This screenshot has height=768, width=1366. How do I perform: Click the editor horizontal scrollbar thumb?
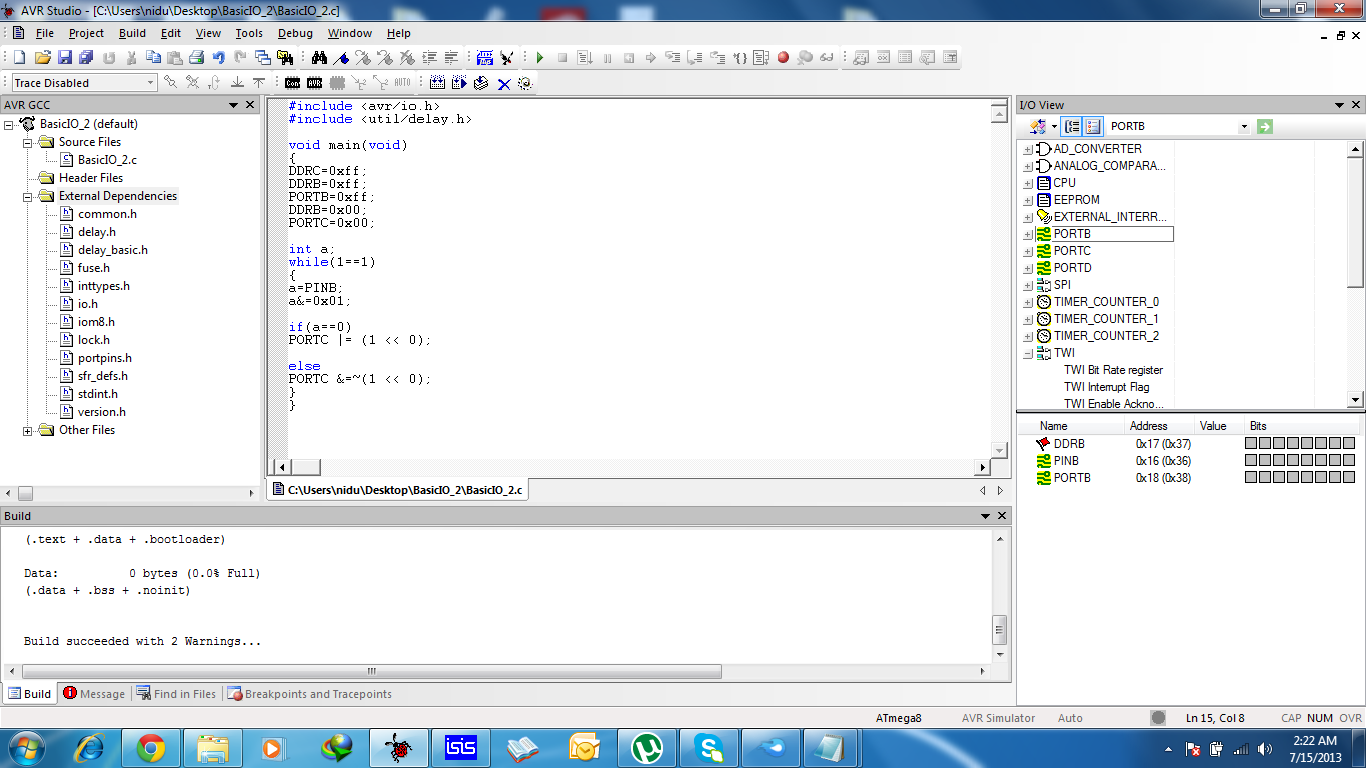(x=305, y=467)
